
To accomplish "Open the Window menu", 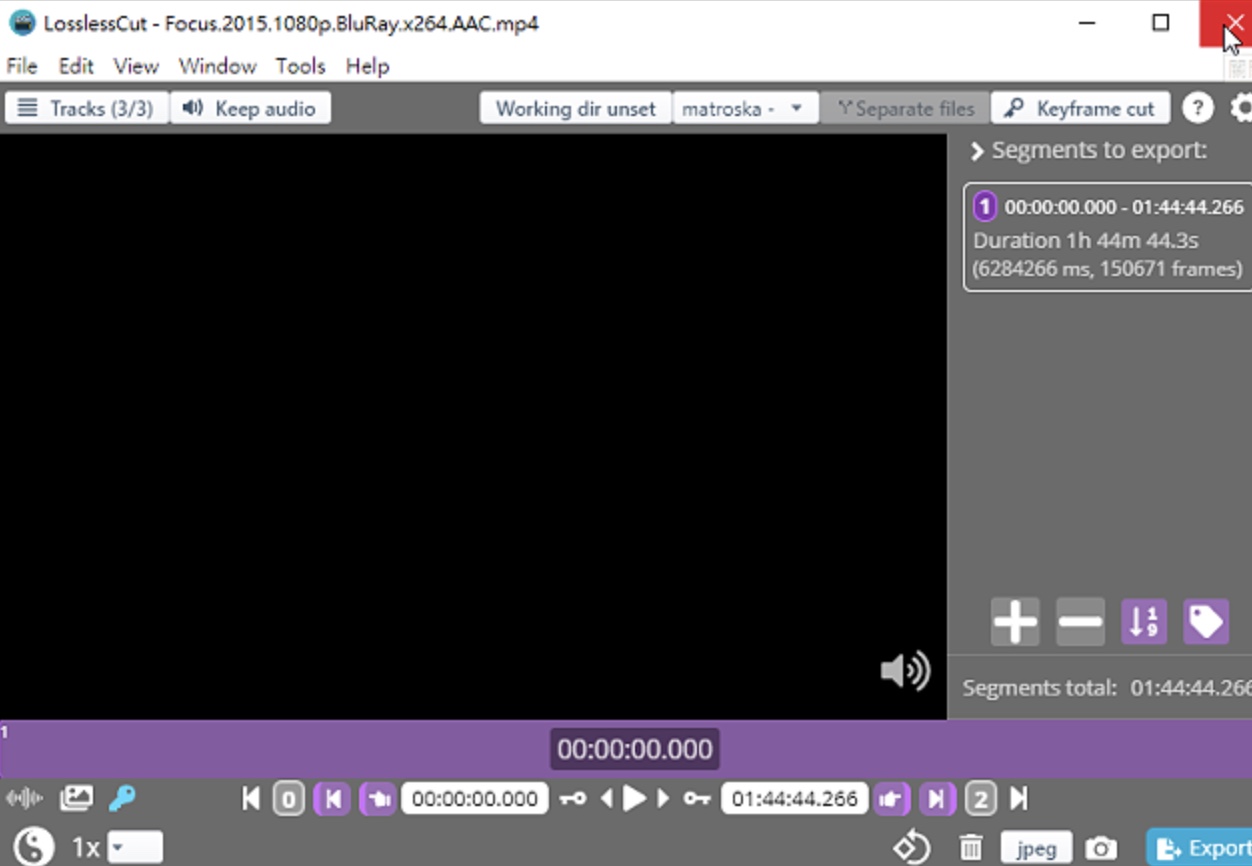I will (x=218, y=66).
